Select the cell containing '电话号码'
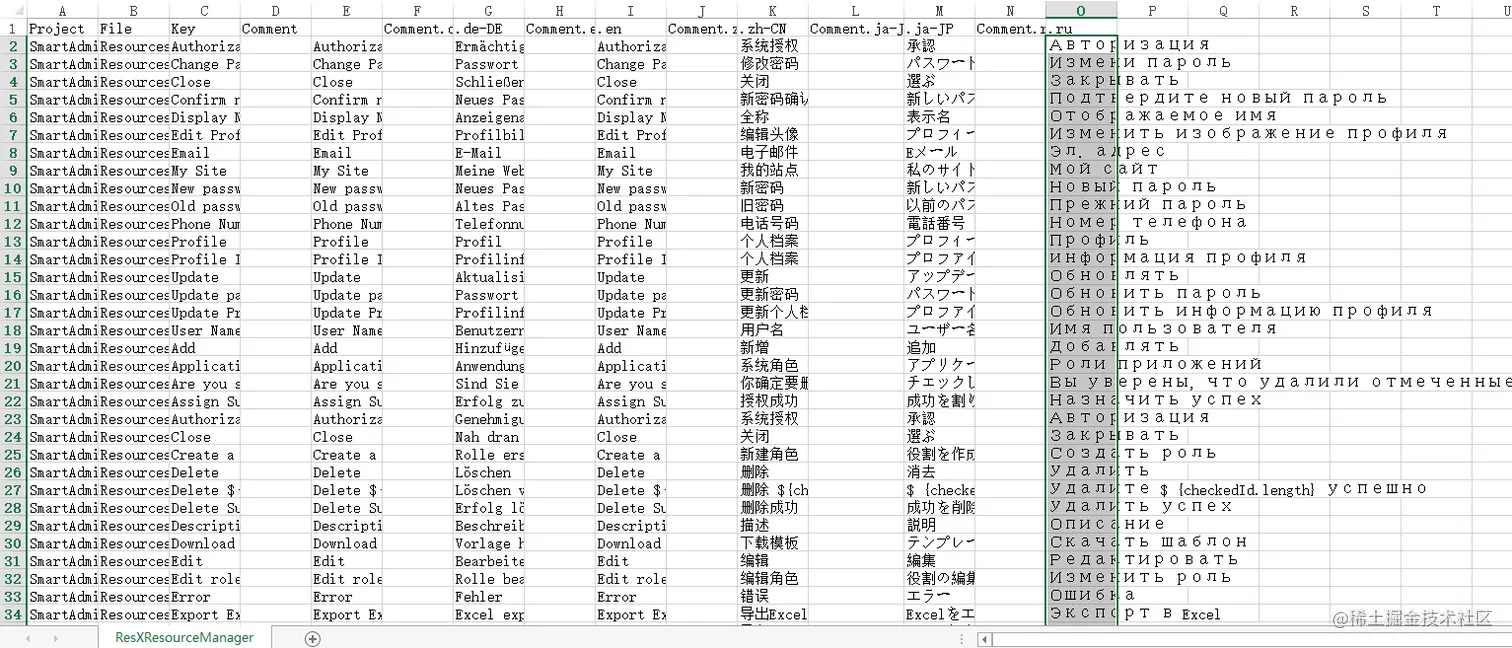 pyautogui.click(x=773, y=224)
